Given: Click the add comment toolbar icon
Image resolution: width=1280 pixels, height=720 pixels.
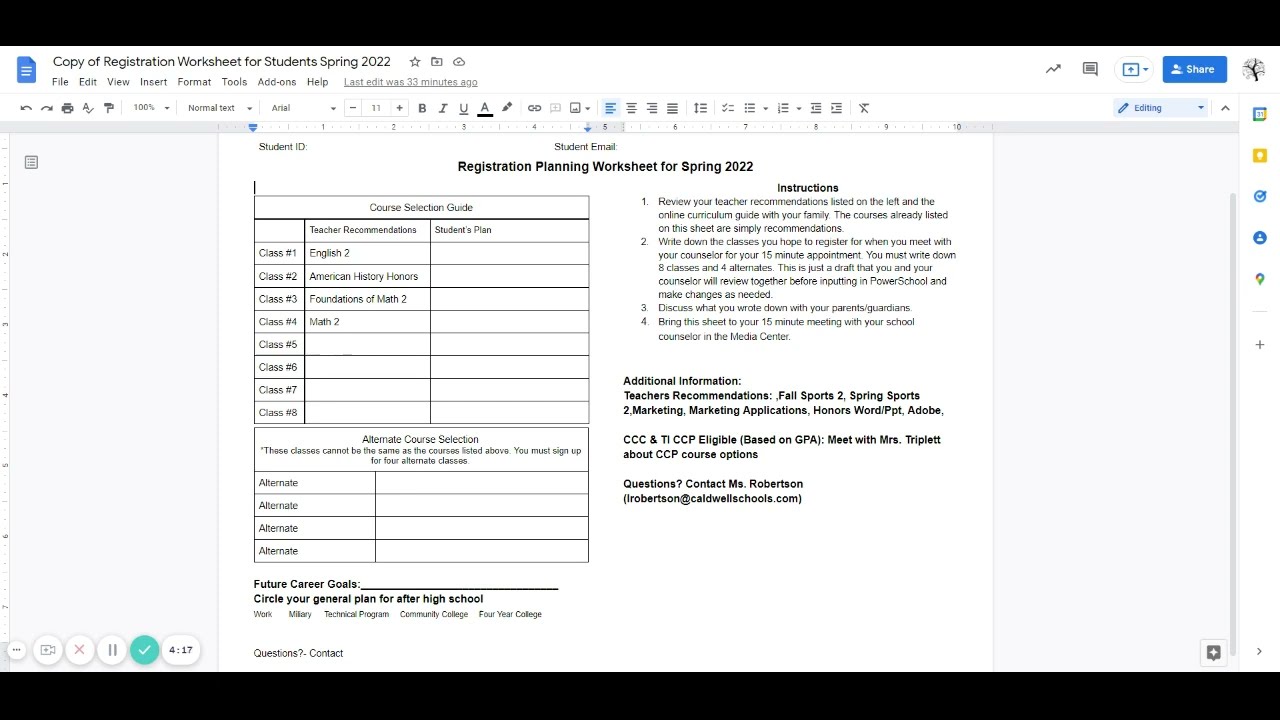Looking at the screenshot, I should [x=555, y=108].
